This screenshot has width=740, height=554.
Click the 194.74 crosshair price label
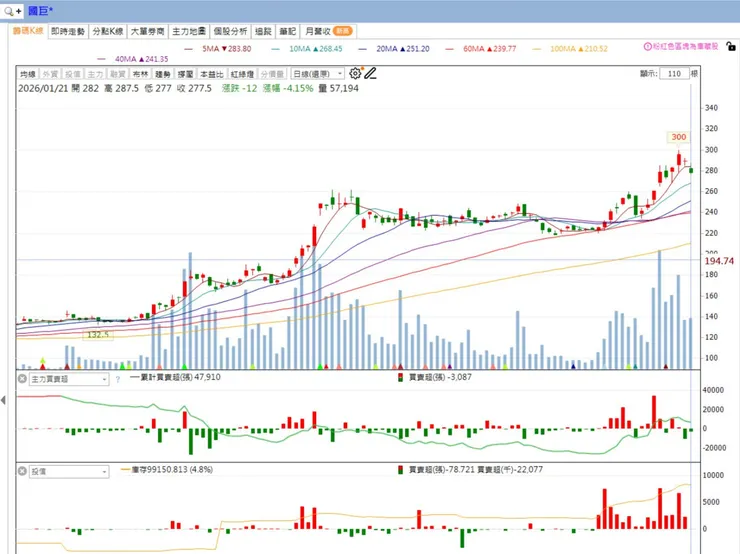coord(719,260)
